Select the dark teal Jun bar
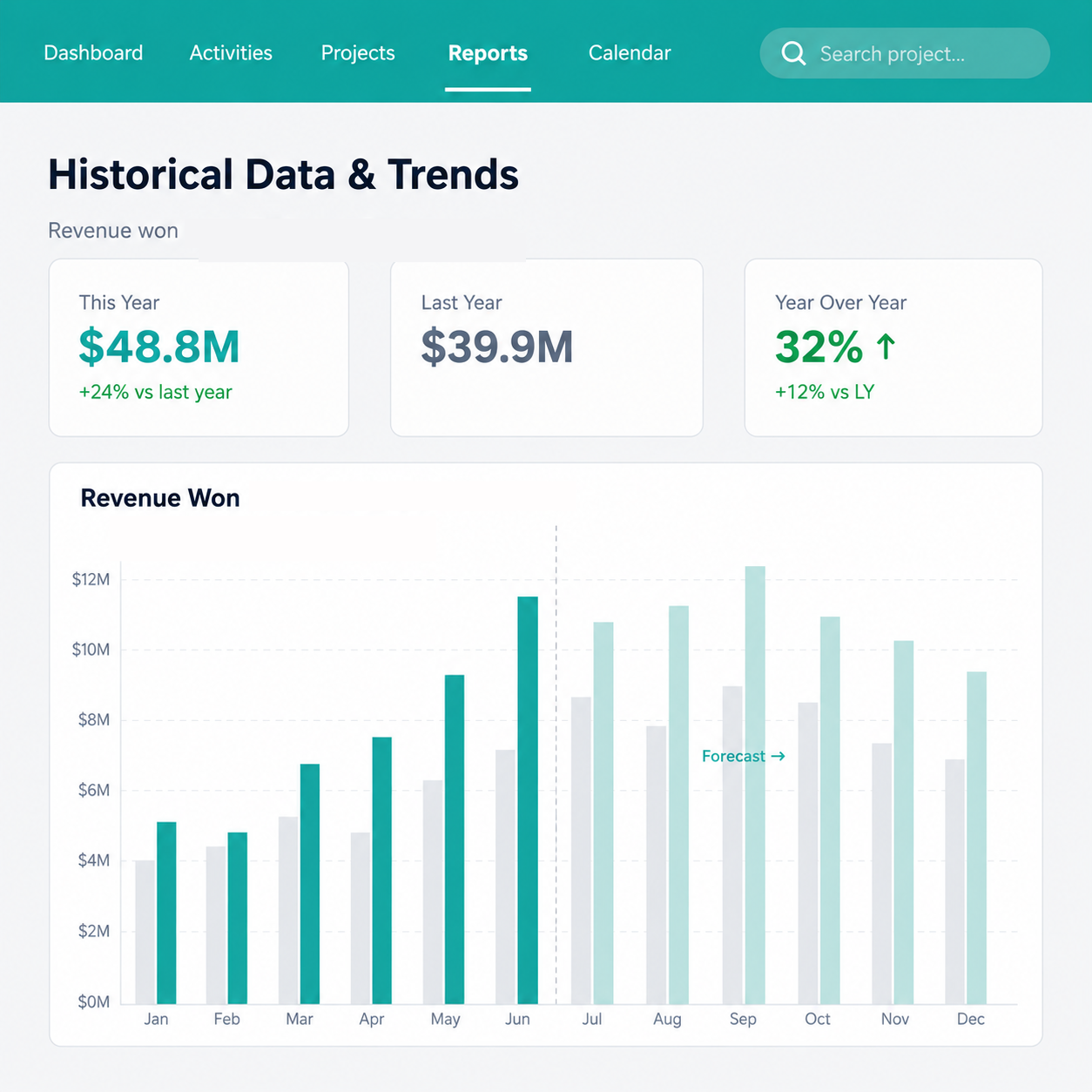The height and width of the screenshot is (1092, 1092). pos(528,800)
